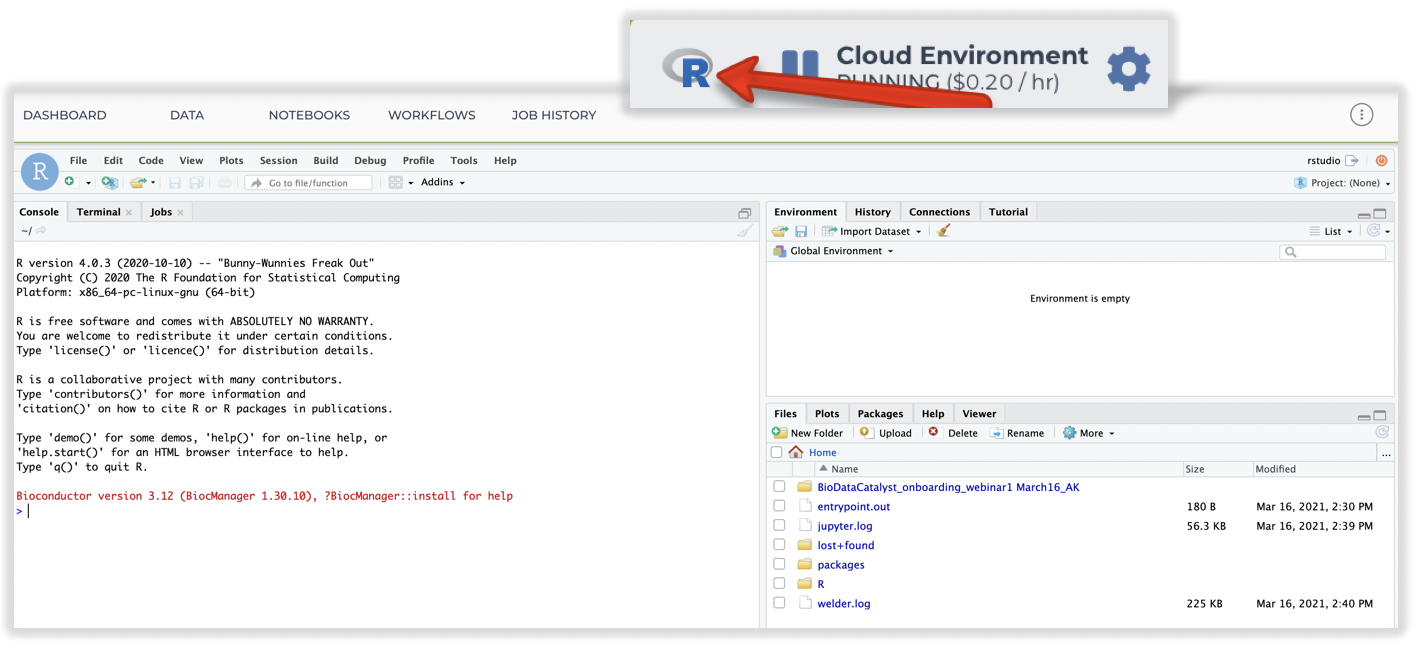Open an existing file from the toolbar
The height and width of the screenshot is (664, 1424).
[x=138, y=182]
